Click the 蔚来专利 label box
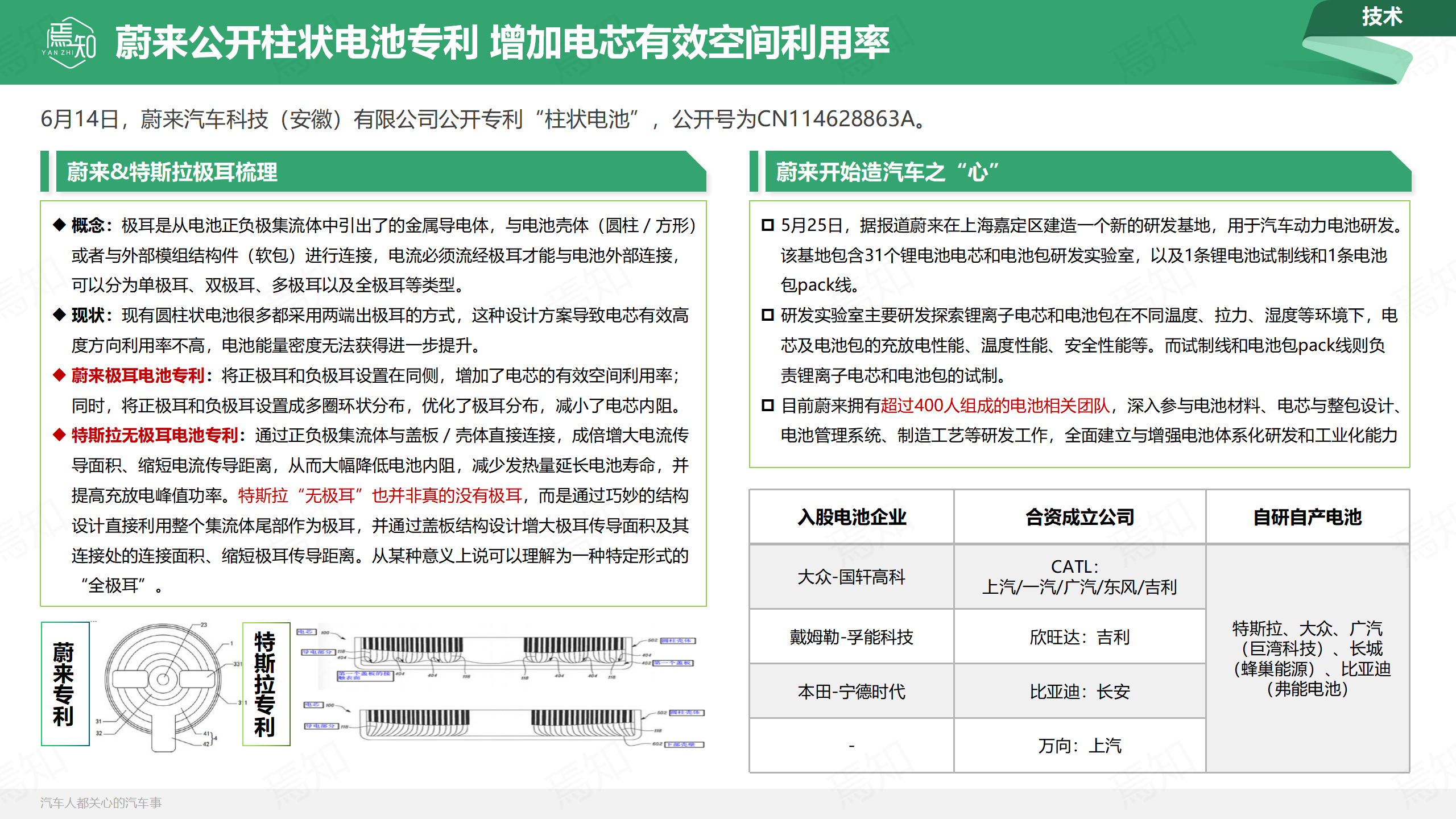 [65, 684]
